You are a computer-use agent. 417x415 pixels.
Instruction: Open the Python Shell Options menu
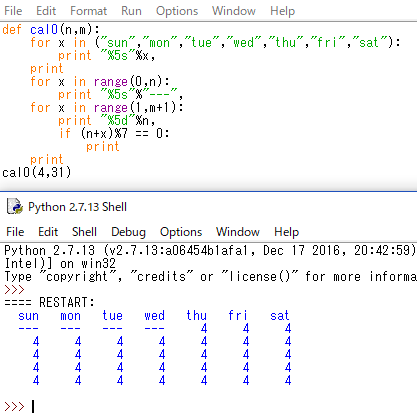(x=181, y=232)
